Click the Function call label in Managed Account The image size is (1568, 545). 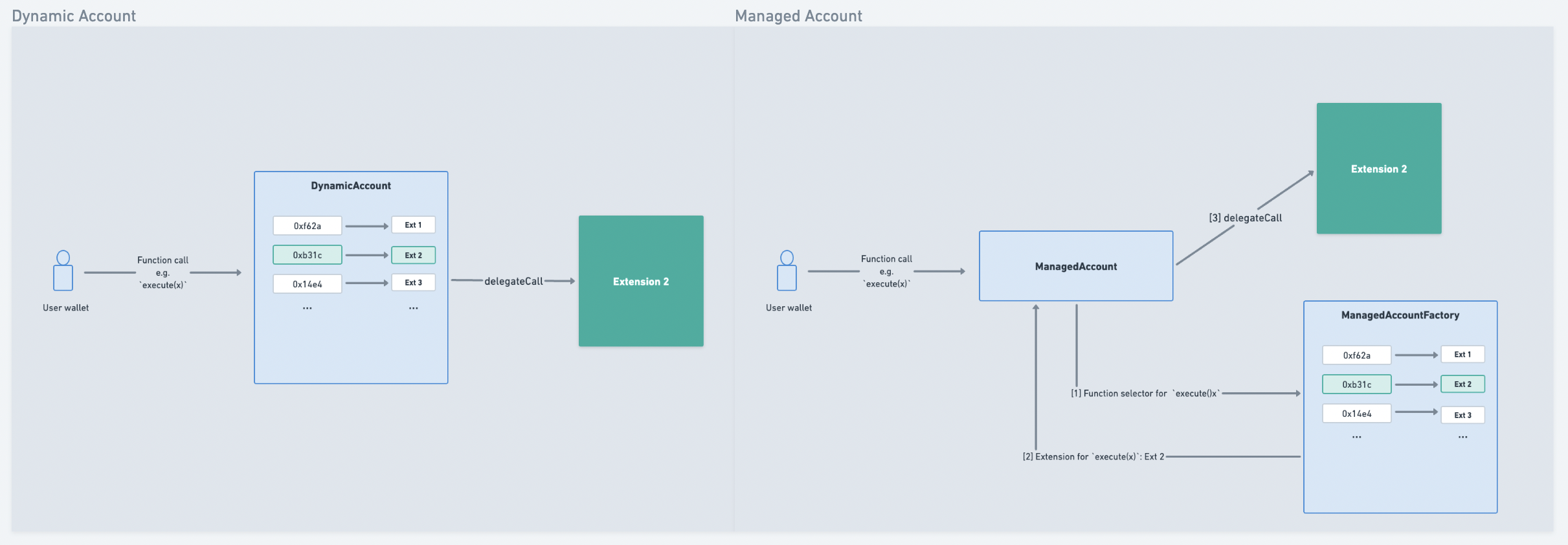pyautogui.click(x=886, y=271)
